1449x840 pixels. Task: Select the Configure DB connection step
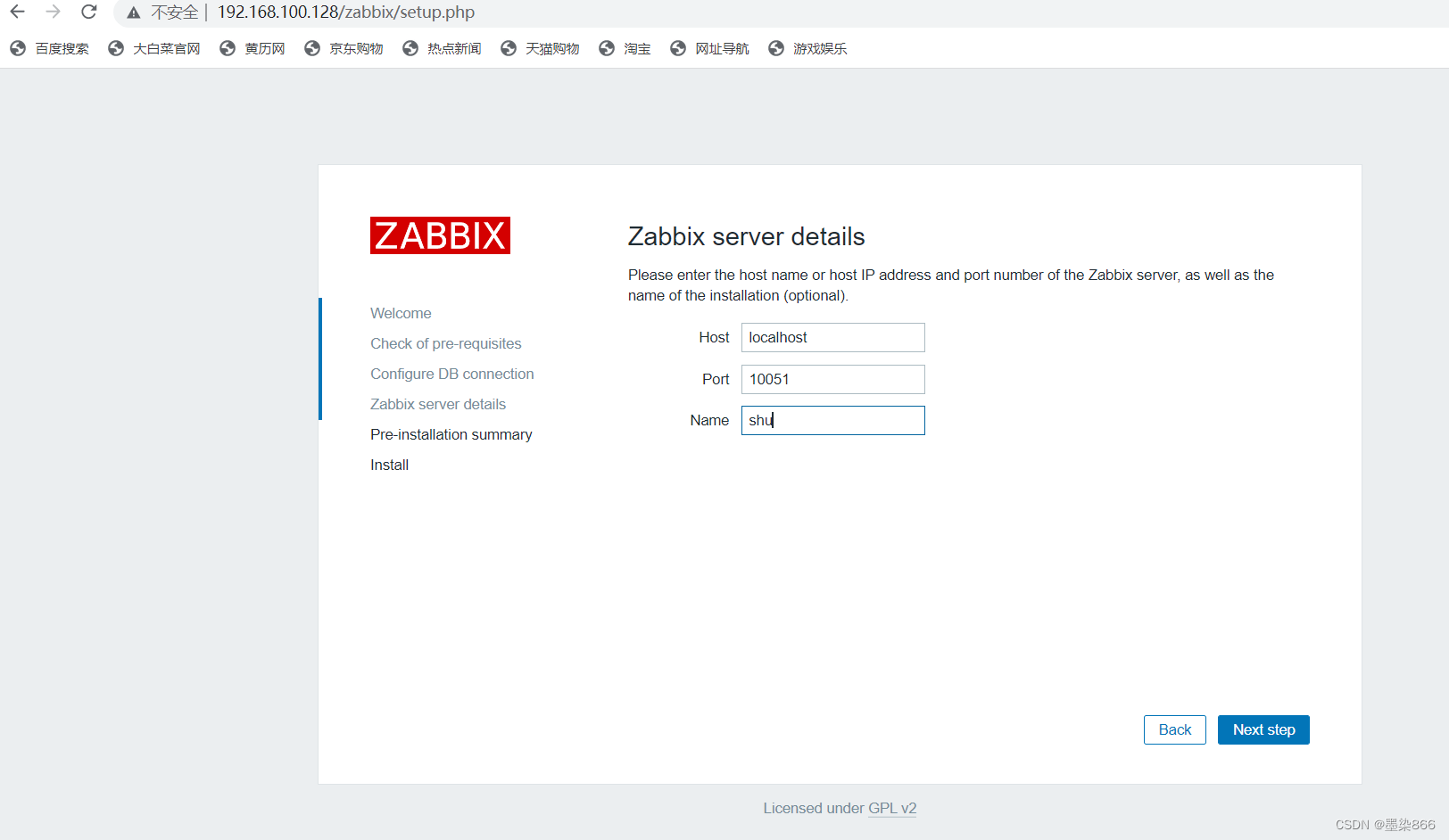(x=451, y=374)
